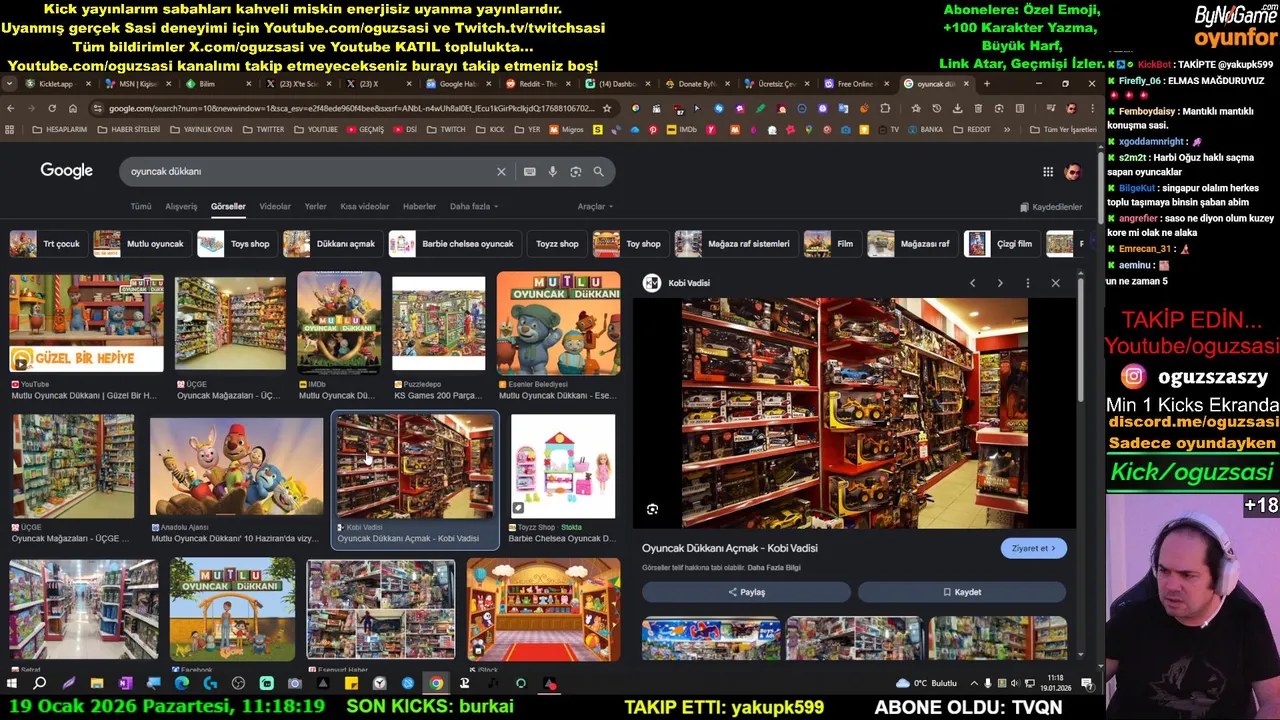Viewport: 1280px width, 720px height.
Task: Click the Google search input field
Action: click(310, 172)
